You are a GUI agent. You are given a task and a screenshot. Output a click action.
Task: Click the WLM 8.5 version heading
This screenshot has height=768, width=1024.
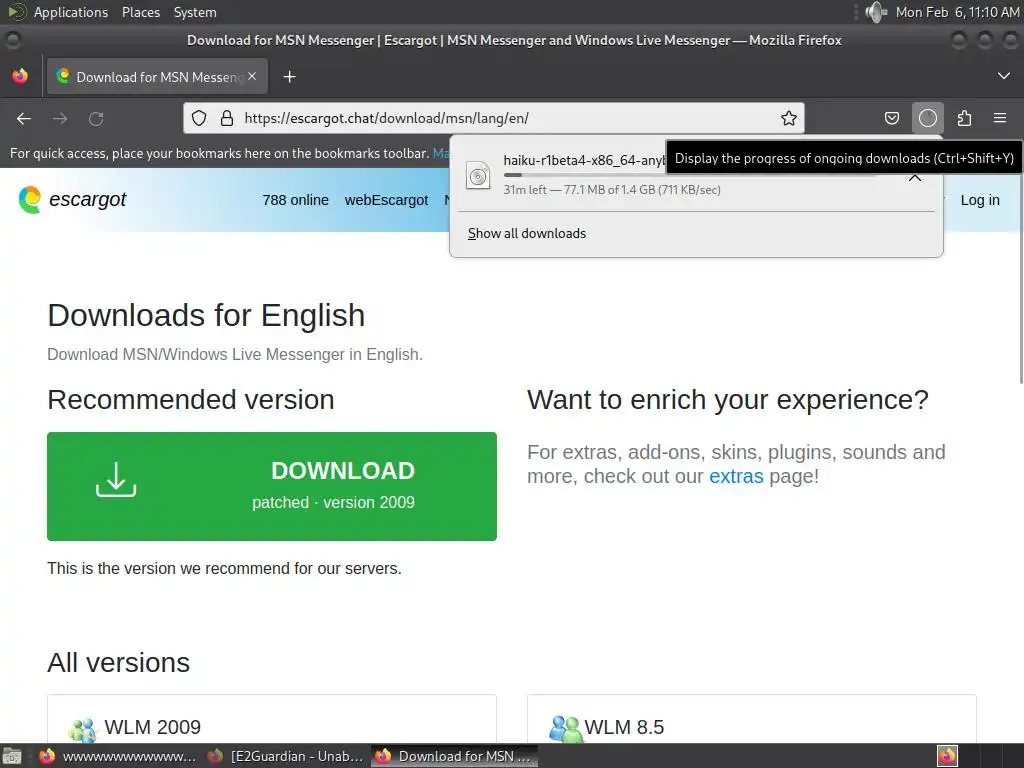(x=624, y=727)
